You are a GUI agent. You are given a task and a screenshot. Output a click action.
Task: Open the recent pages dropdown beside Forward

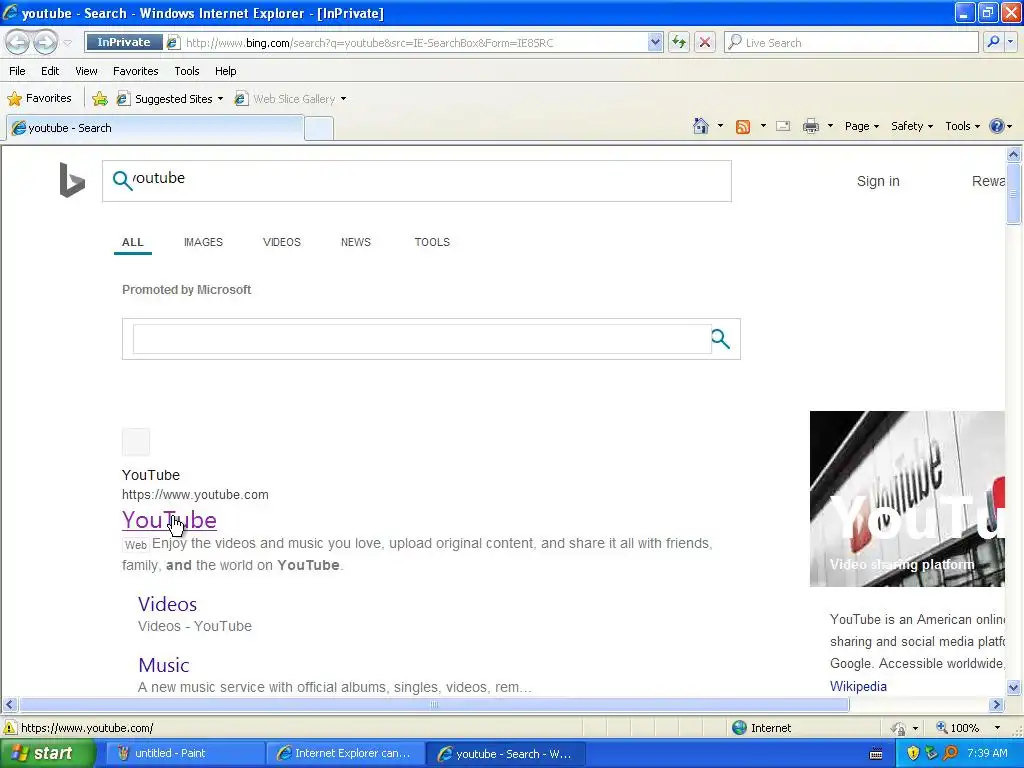pyautogui.click(x=67, y=43)
